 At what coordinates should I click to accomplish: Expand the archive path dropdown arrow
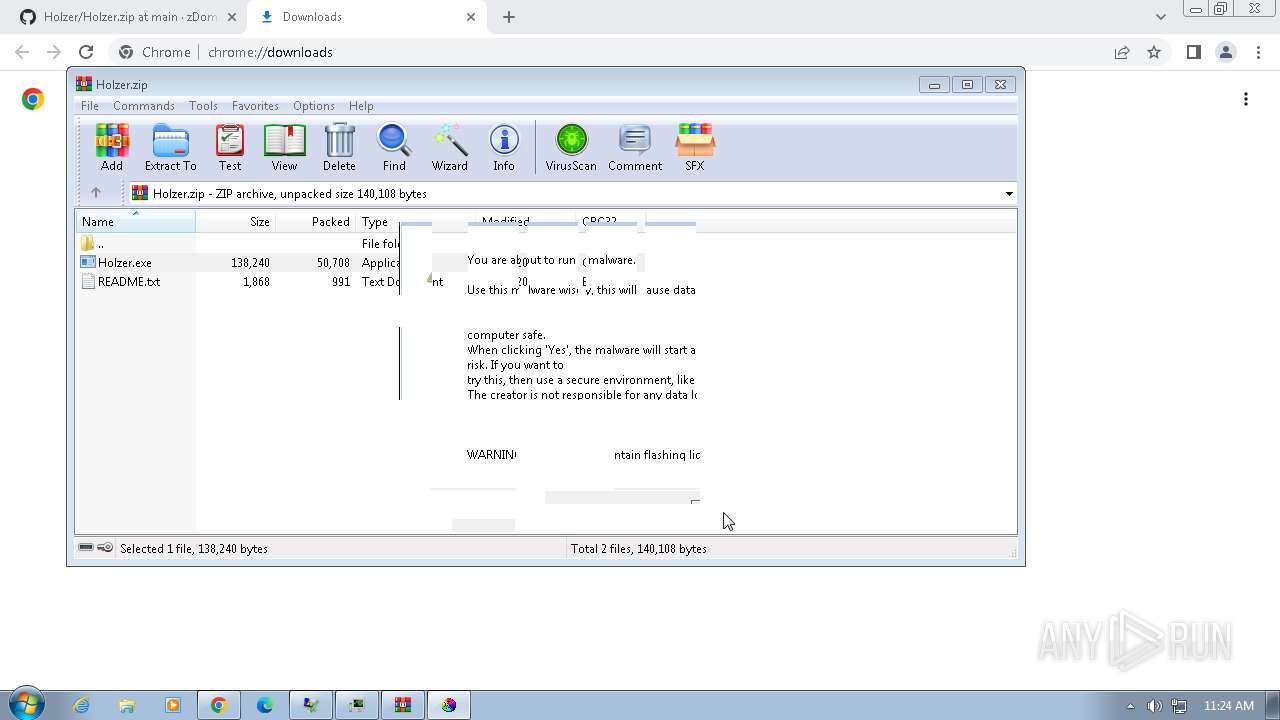click(x=1009, y=194)
